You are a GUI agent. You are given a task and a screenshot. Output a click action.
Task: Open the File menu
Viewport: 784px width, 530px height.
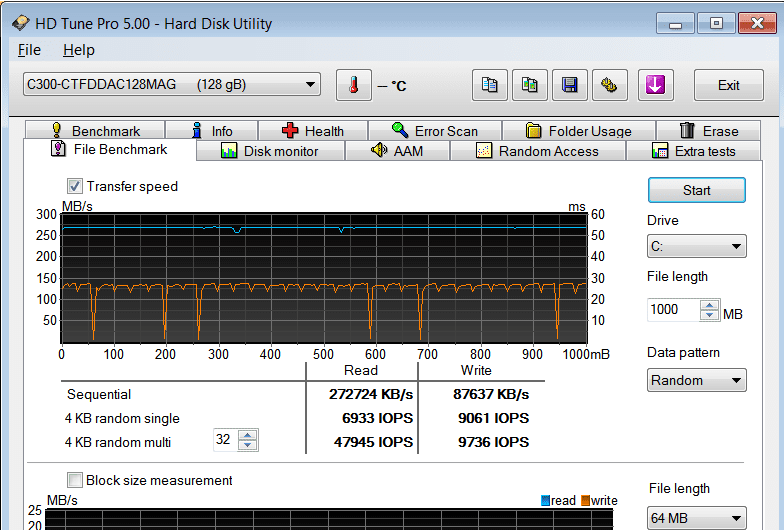point(29,50)
